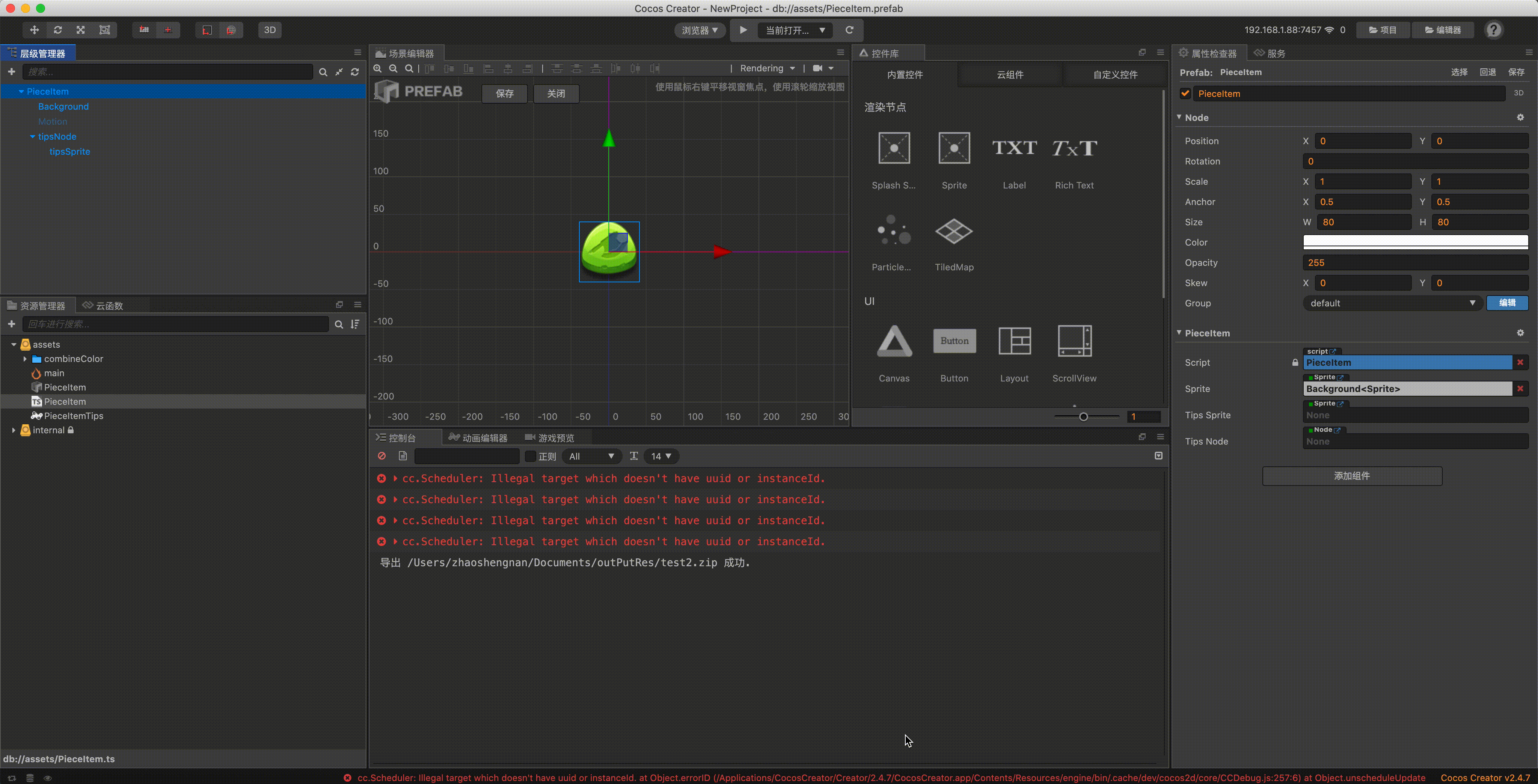
Task: Clear the console log
Action: [x=381, y=456]
